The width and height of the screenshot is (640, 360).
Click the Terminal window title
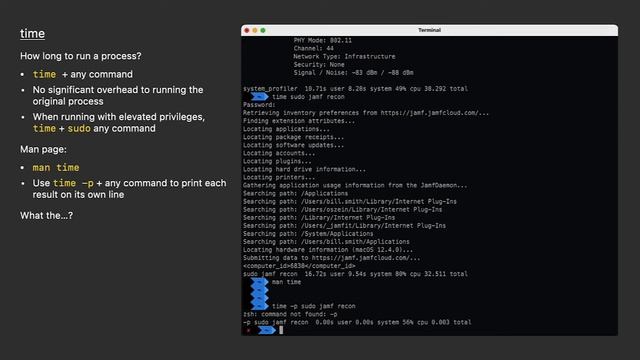[429, 30]
